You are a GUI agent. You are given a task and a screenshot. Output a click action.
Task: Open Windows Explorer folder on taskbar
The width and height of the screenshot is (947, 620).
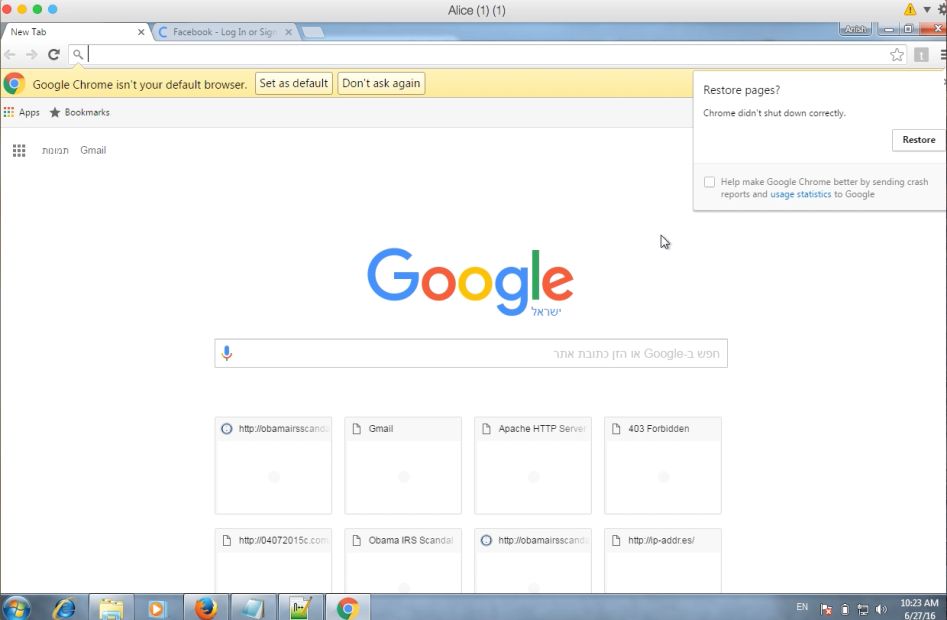click(111, 608)
